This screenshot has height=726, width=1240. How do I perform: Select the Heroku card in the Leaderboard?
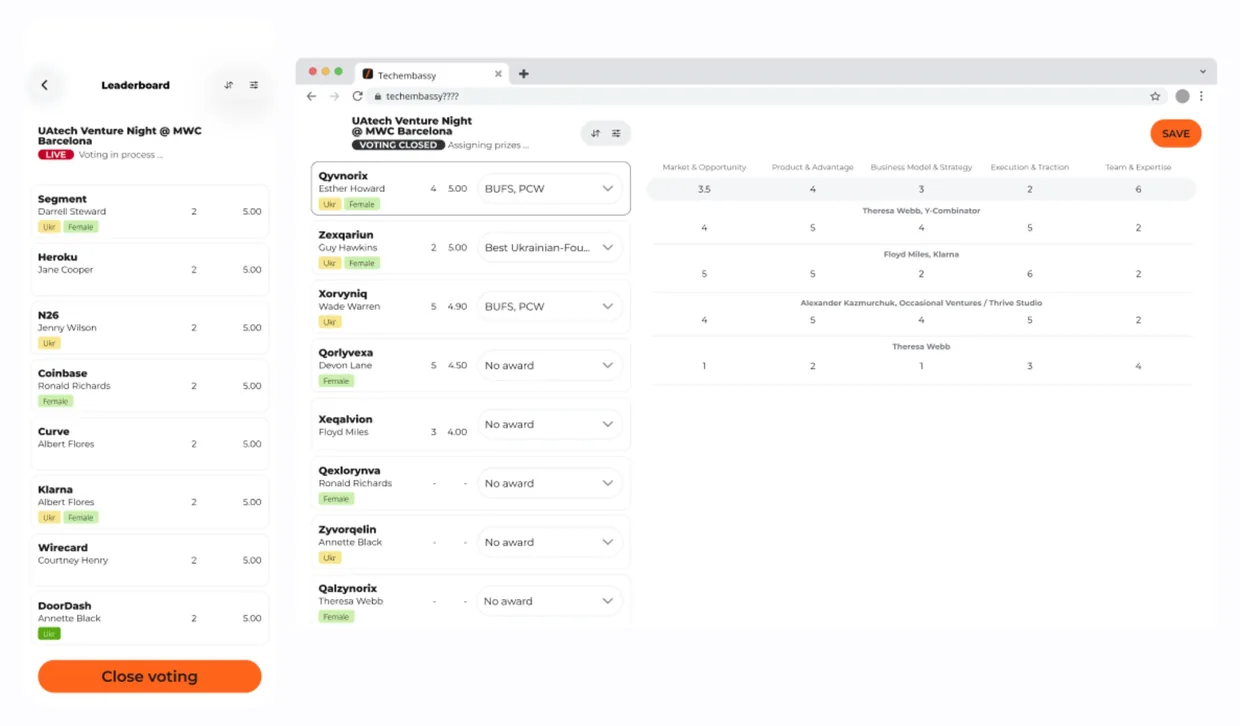click(x=150, y=270)
